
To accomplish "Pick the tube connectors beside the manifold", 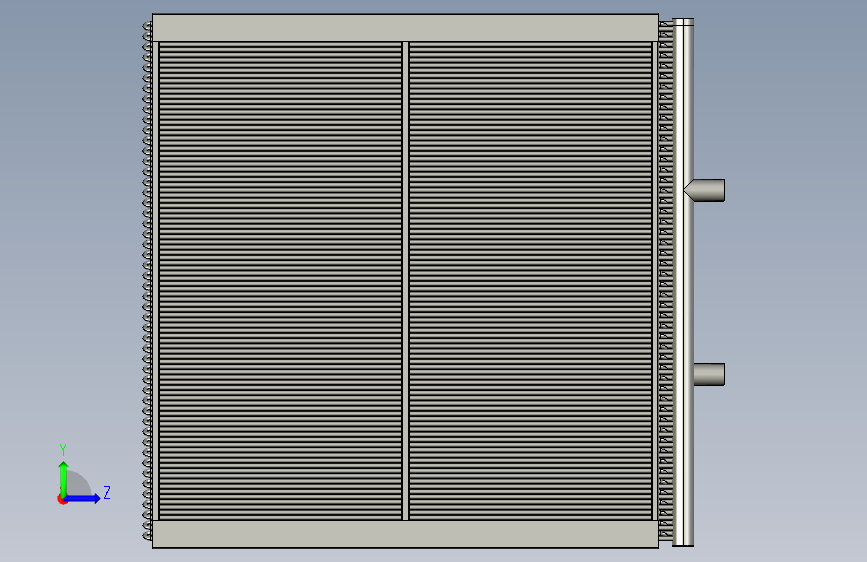I will click(x=665, y=281).
